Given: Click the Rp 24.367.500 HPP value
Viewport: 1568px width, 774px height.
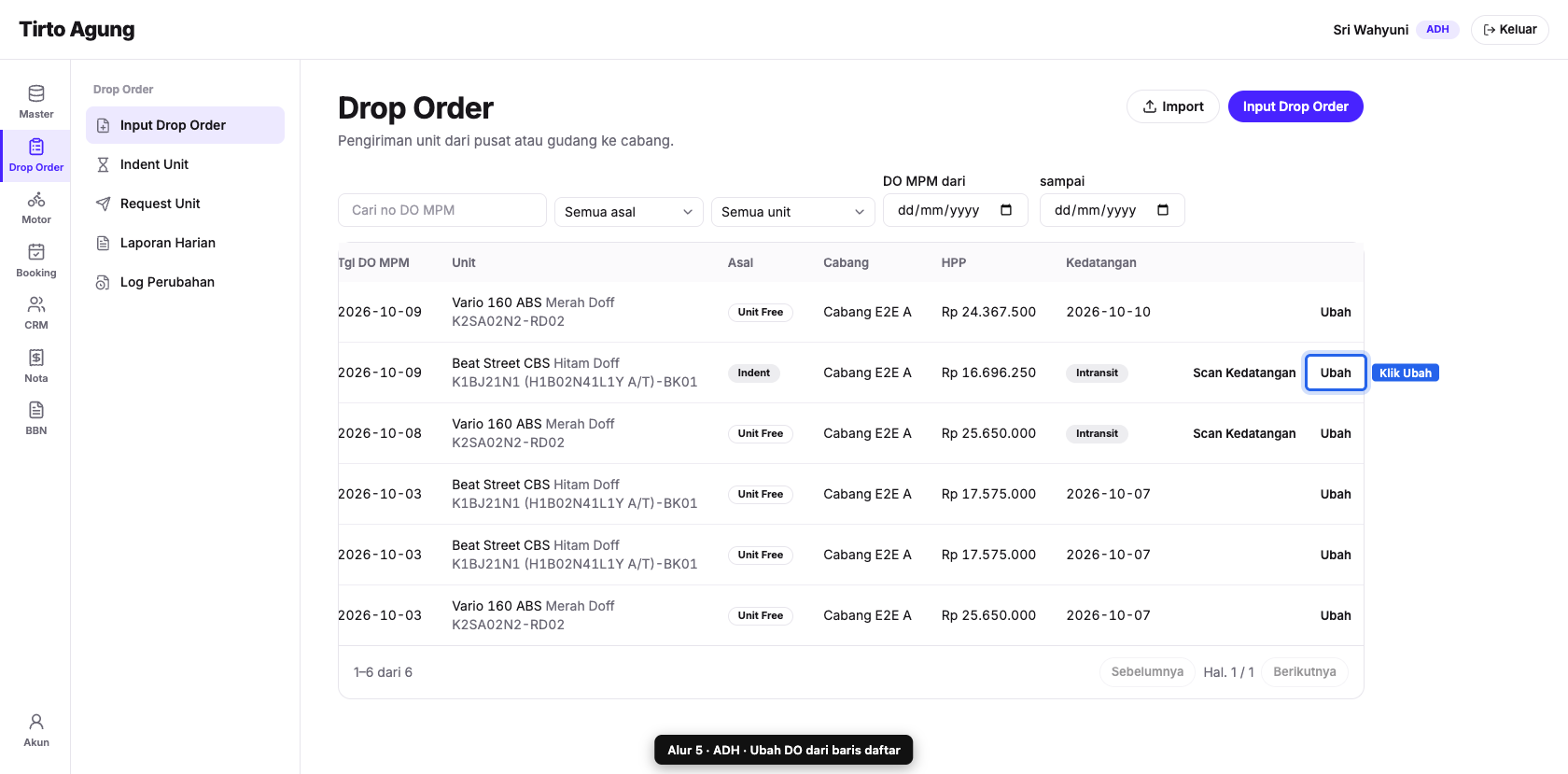Looking at the screenshot, I should click(x=988, y=312).
